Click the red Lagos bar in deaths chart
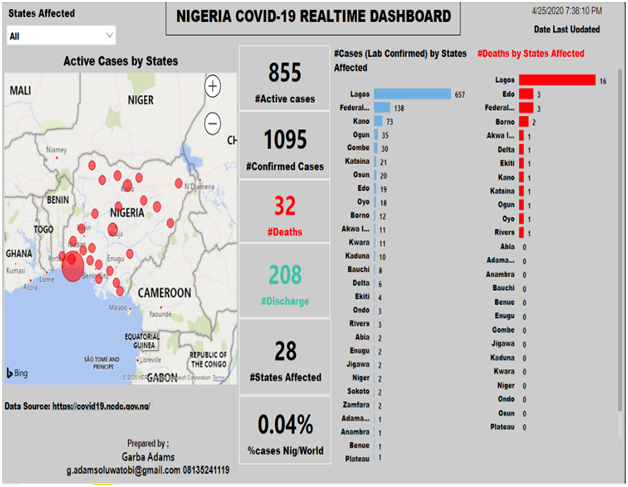 coord(558,80)
